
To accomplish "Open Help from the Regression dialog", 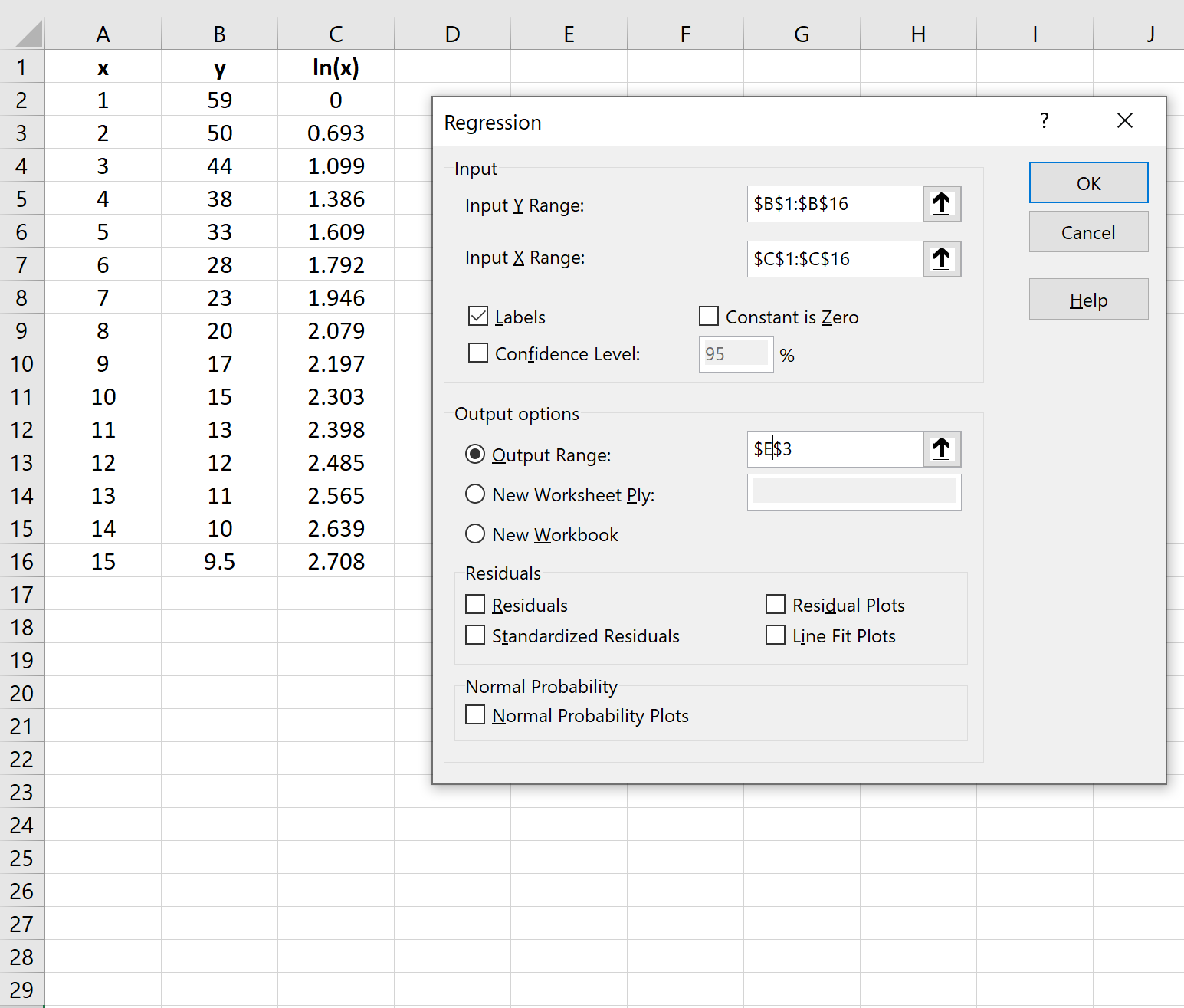I will click(x=1088, y=299).
